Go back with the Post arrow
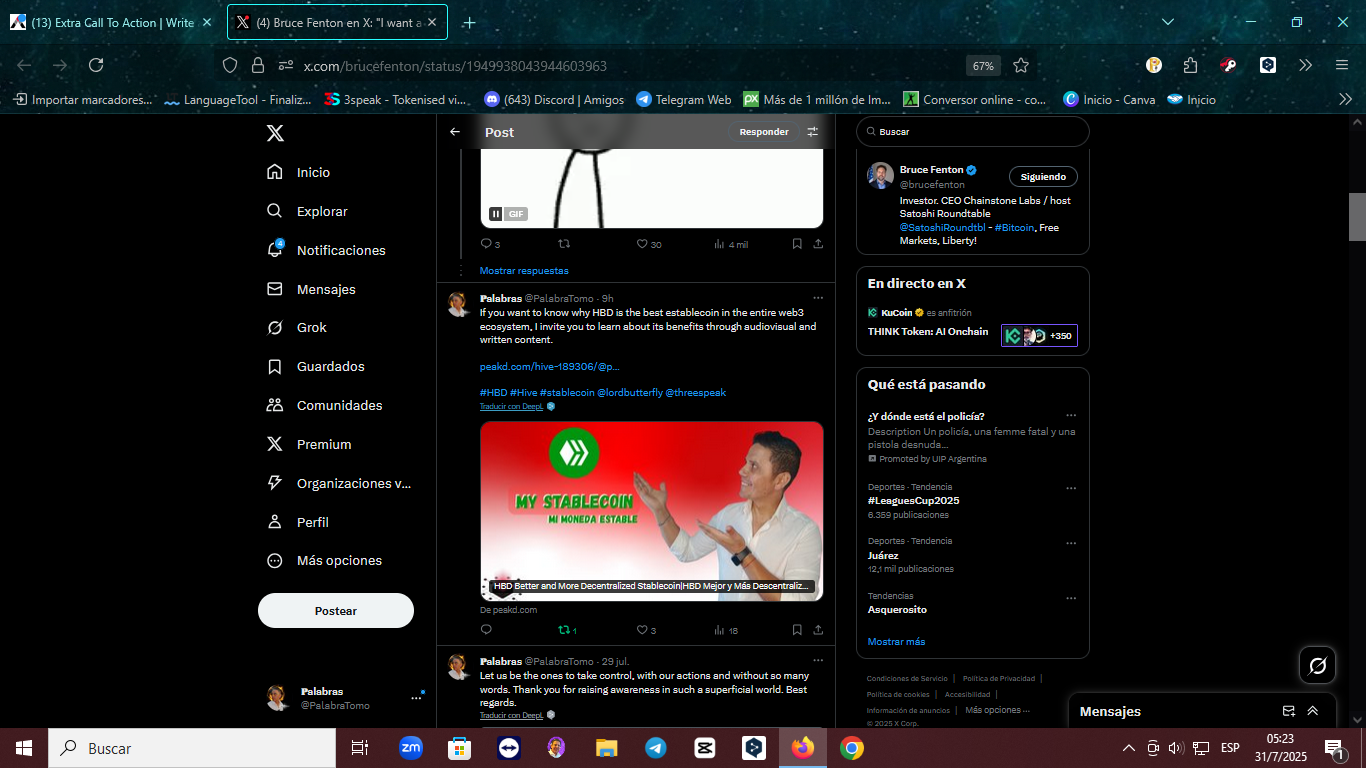Viewport: 1366px width, 768px height. tap(455, 132)
